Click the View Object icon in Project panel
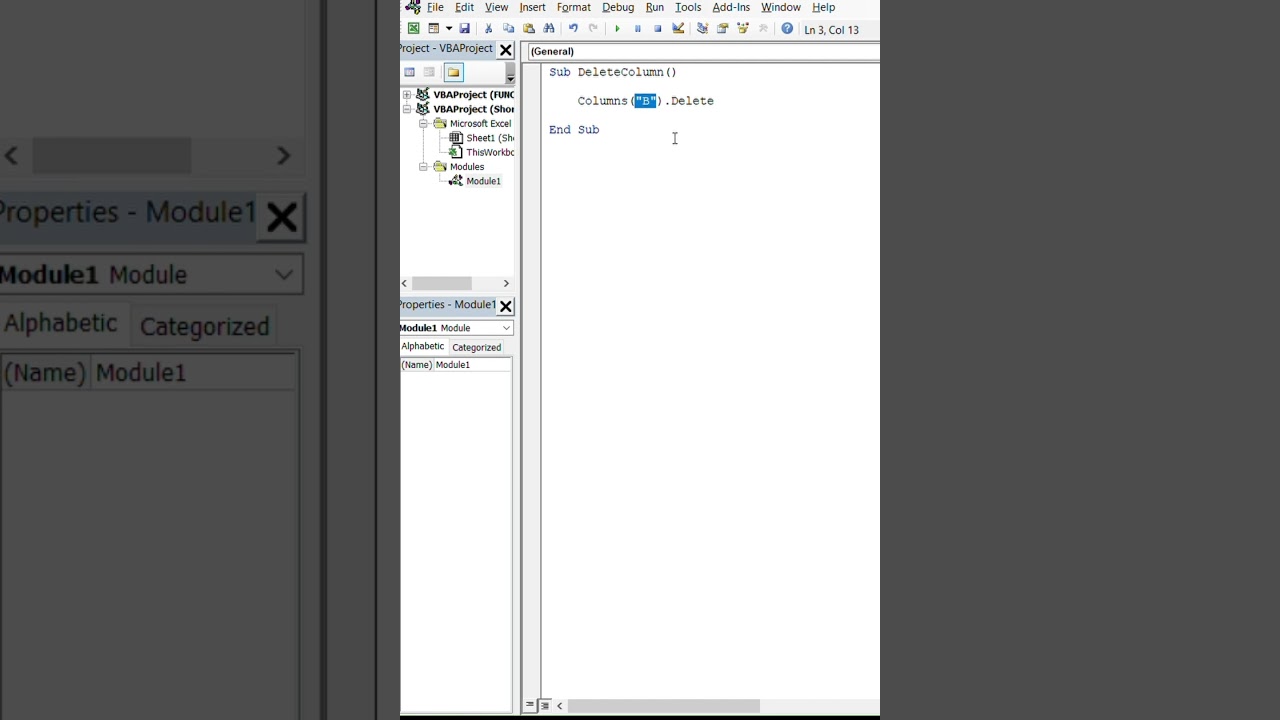The width and height of the screenshot is (1280, 720). [429, 72]
